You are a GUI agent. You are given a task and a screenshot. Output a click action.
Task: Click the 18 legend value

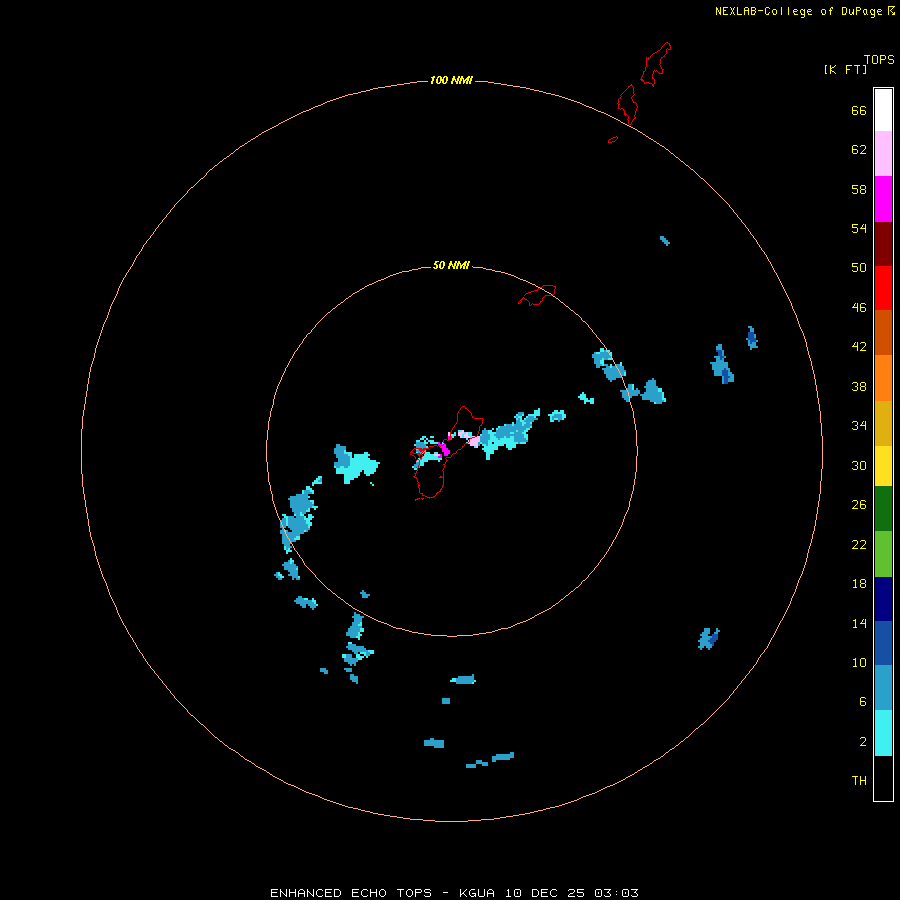pos(859,583)
